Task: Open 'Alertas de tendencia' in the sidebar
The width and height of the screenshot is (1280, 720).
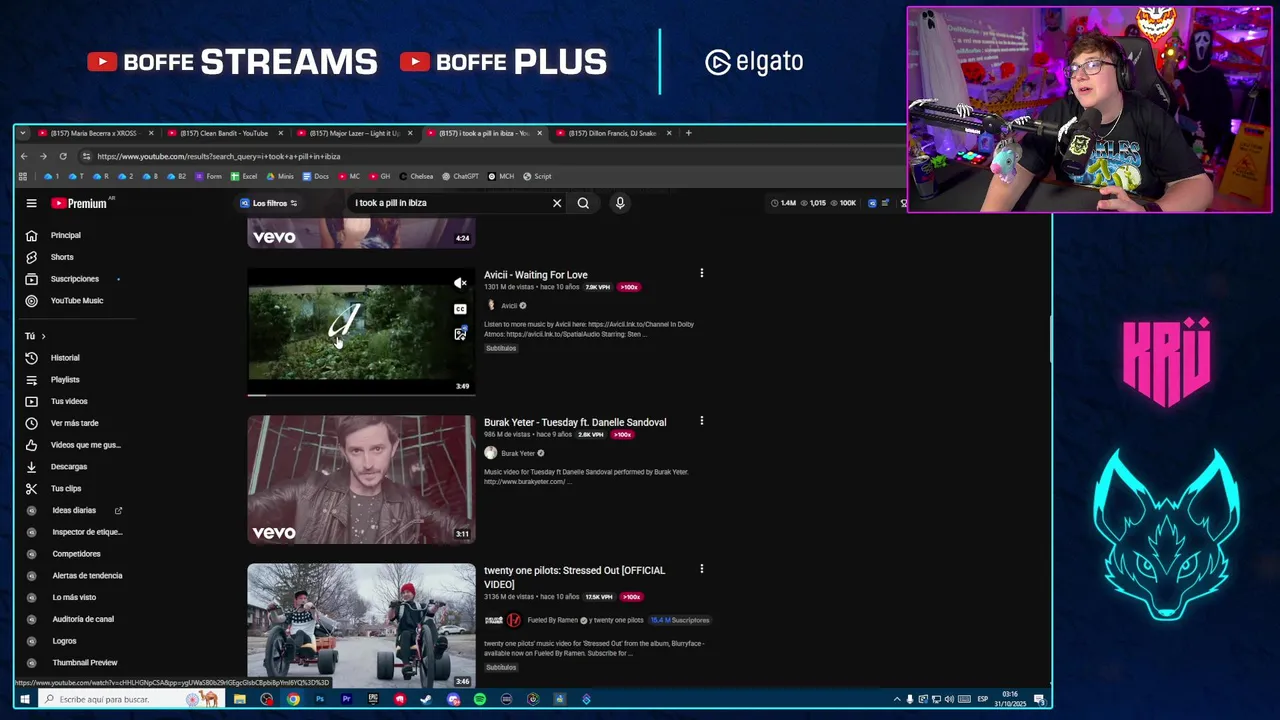Action: pyautogui.click(x=87, y=575)
